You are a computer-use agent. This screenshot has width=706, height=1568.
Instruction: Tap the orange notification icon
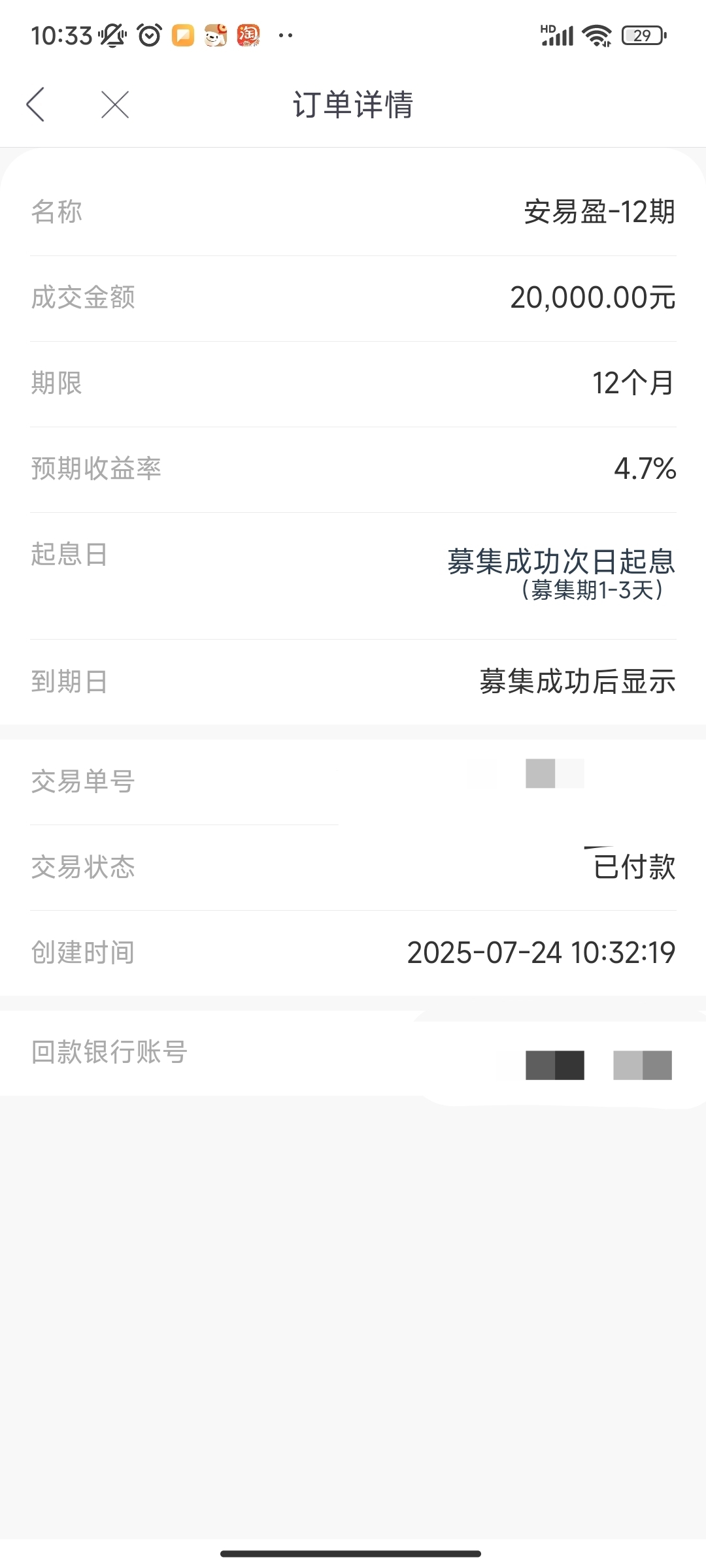coord(183,35)
